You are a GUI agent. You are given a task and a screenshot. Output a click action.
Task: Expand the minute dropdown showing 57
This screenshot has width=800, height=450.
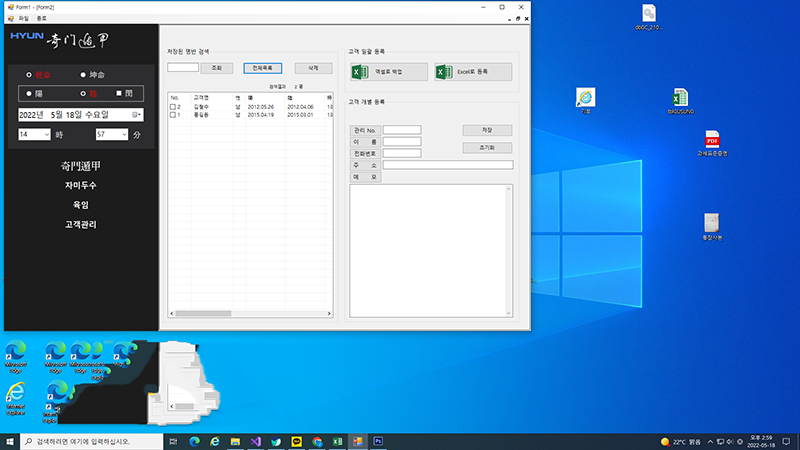point(124,135)
